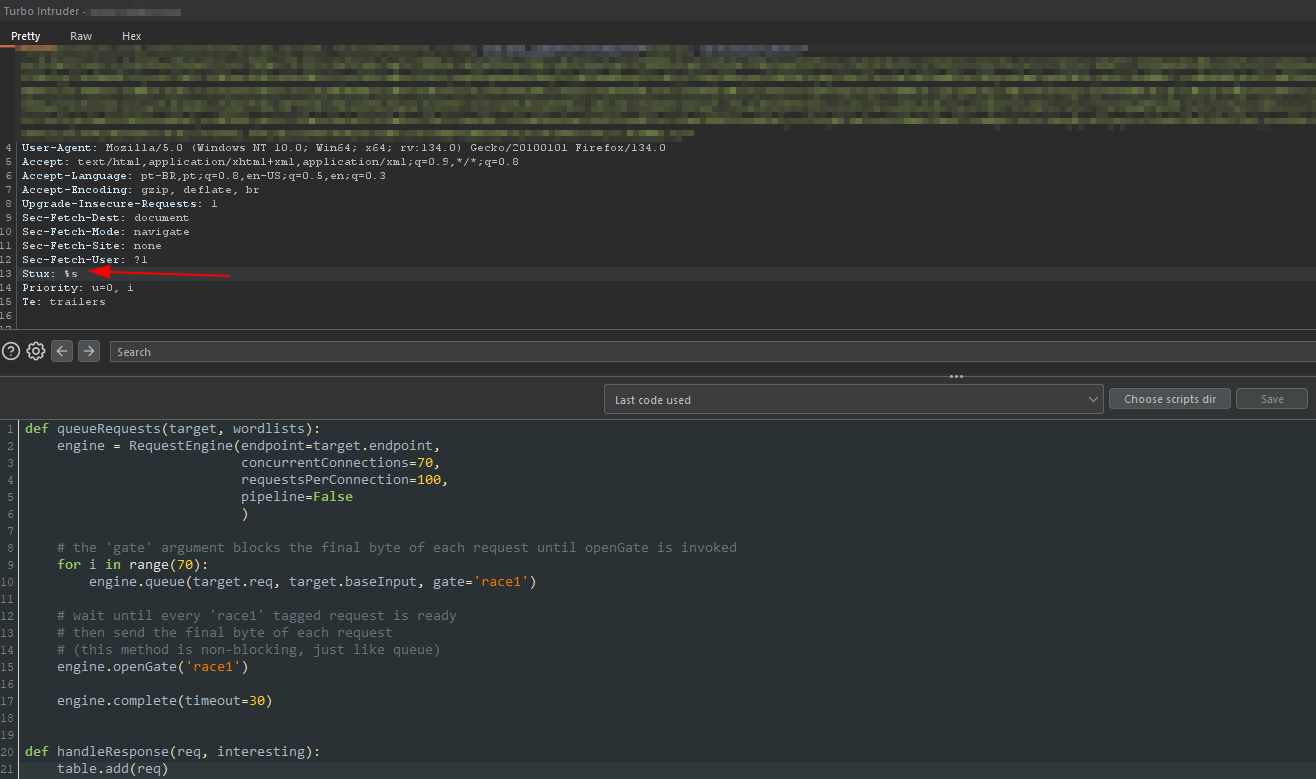
Task: Place cursor on the 'Stux: %s' header line
Action: coord(50,274)
